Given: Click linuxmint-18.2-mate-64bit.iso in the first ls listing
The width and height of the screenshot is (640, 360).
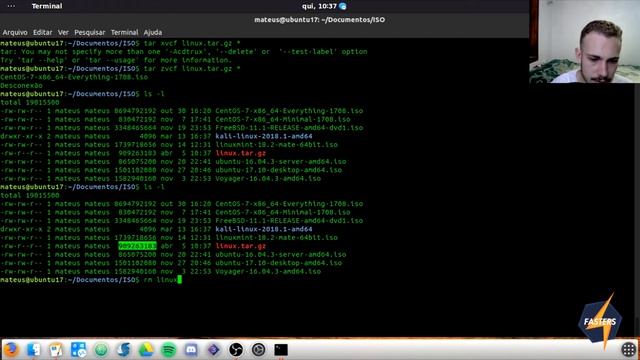Looking at the screenshot, I should [277, 145].
